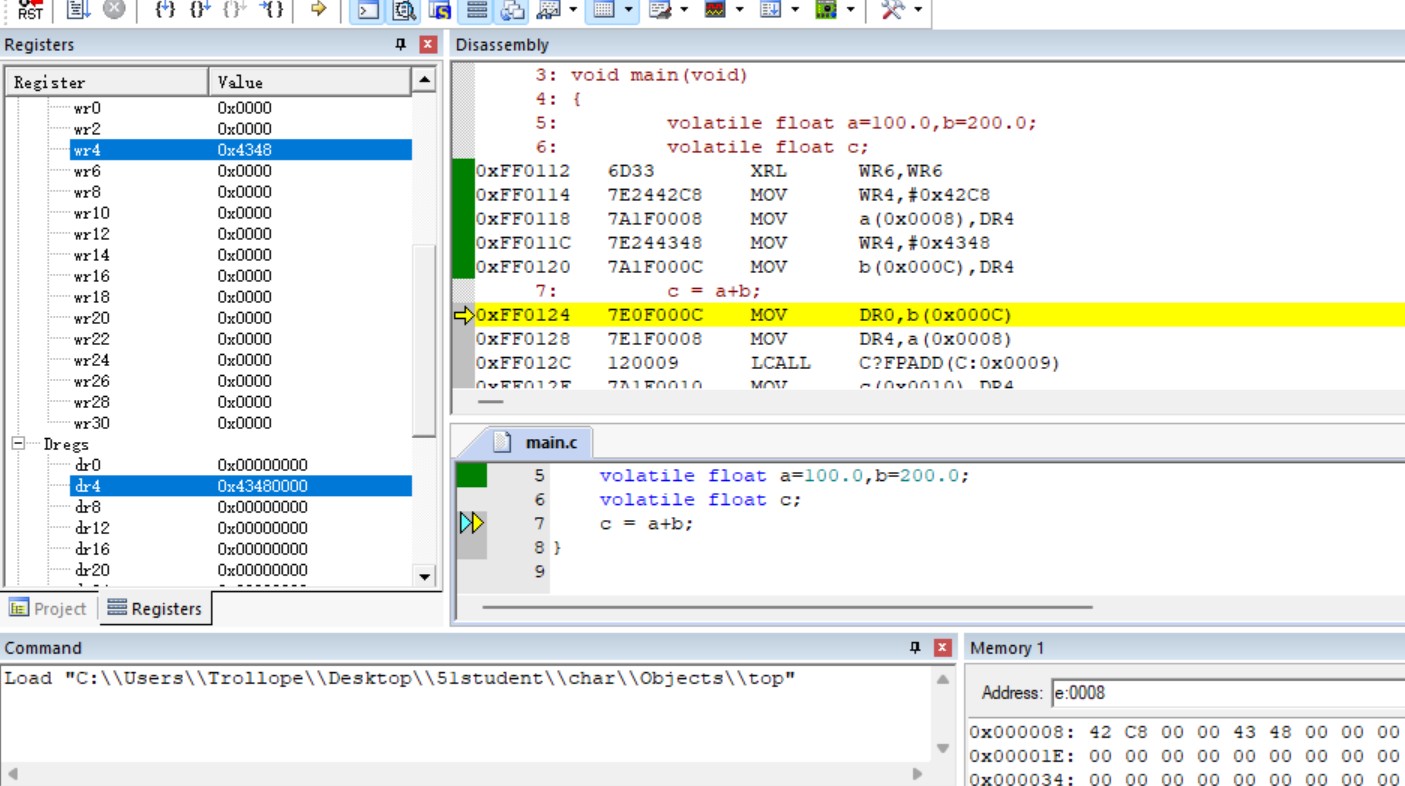Click the Trace Windows icon
Screen dimensions: 1405x786
[x=770, y=10]
